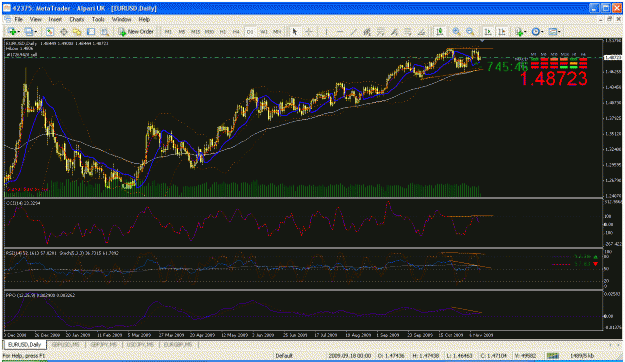Open the Indicators list icon

[x=519, y=31]
